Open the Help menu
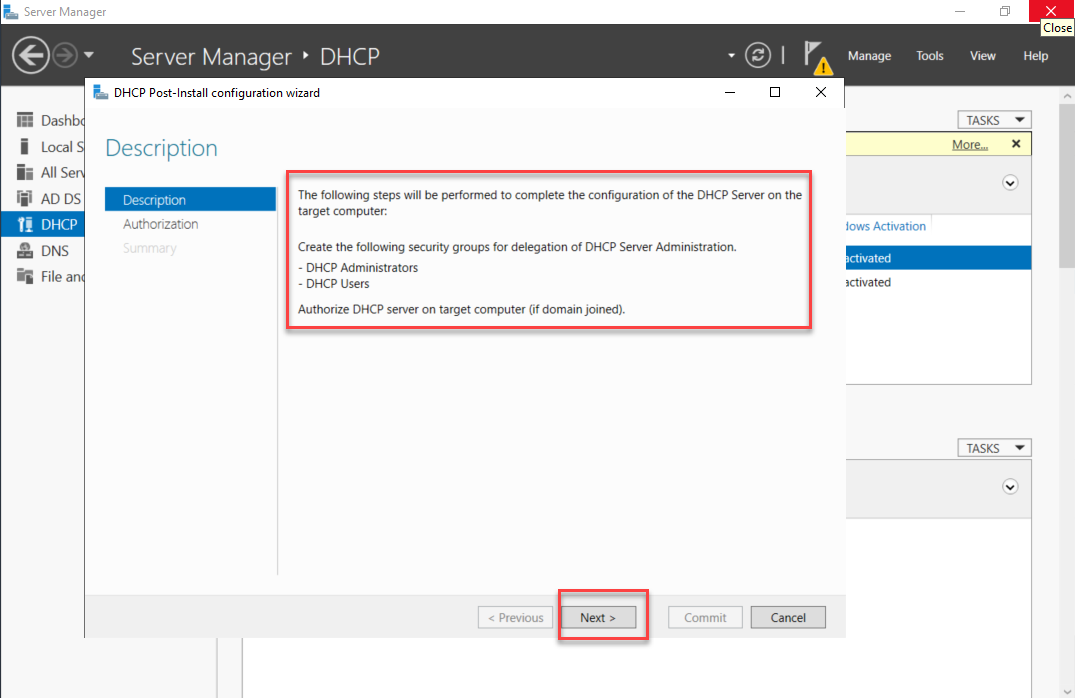Image resolution: width=1075 pixels, height=698 pixels. click(1035, 56)
